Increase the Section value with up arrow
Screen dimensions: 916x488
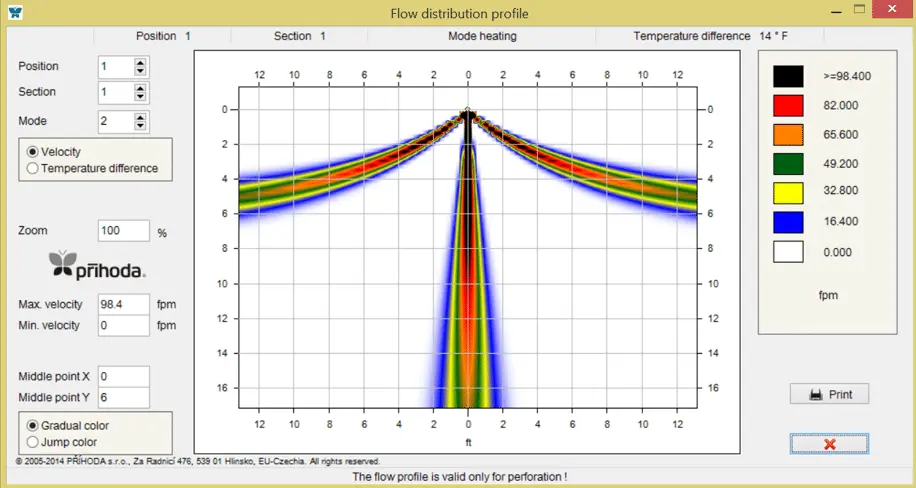pos(140,88)
